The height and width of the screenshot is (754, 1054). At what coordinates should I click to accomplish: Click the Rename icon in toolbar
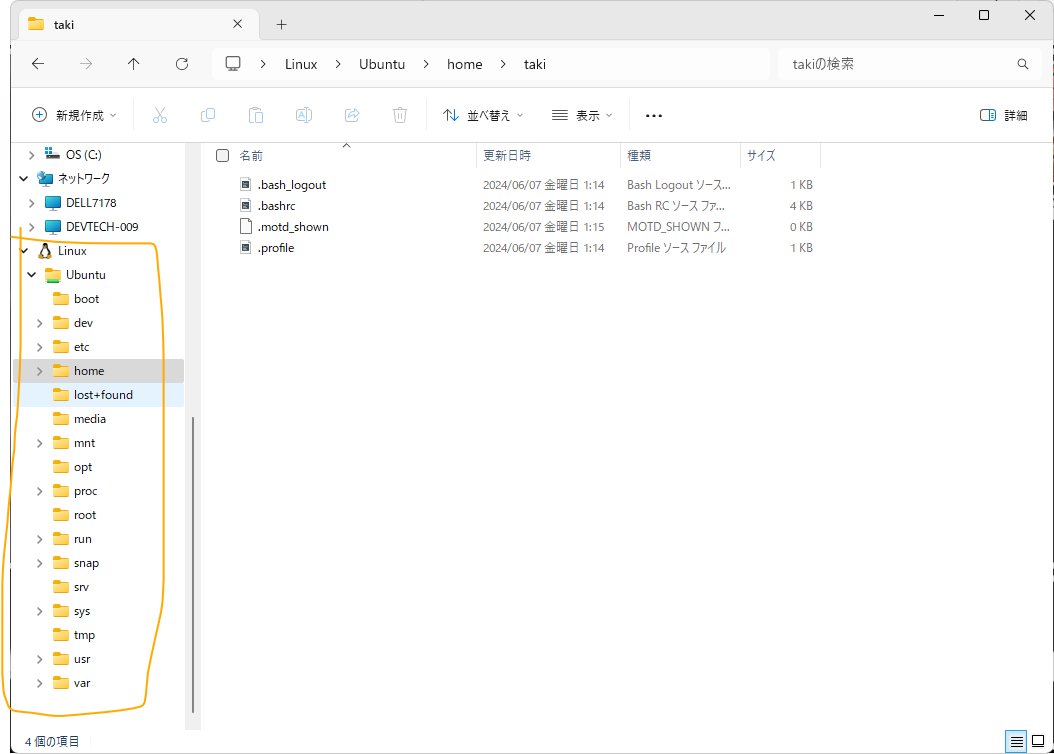(x=304, y=116)
